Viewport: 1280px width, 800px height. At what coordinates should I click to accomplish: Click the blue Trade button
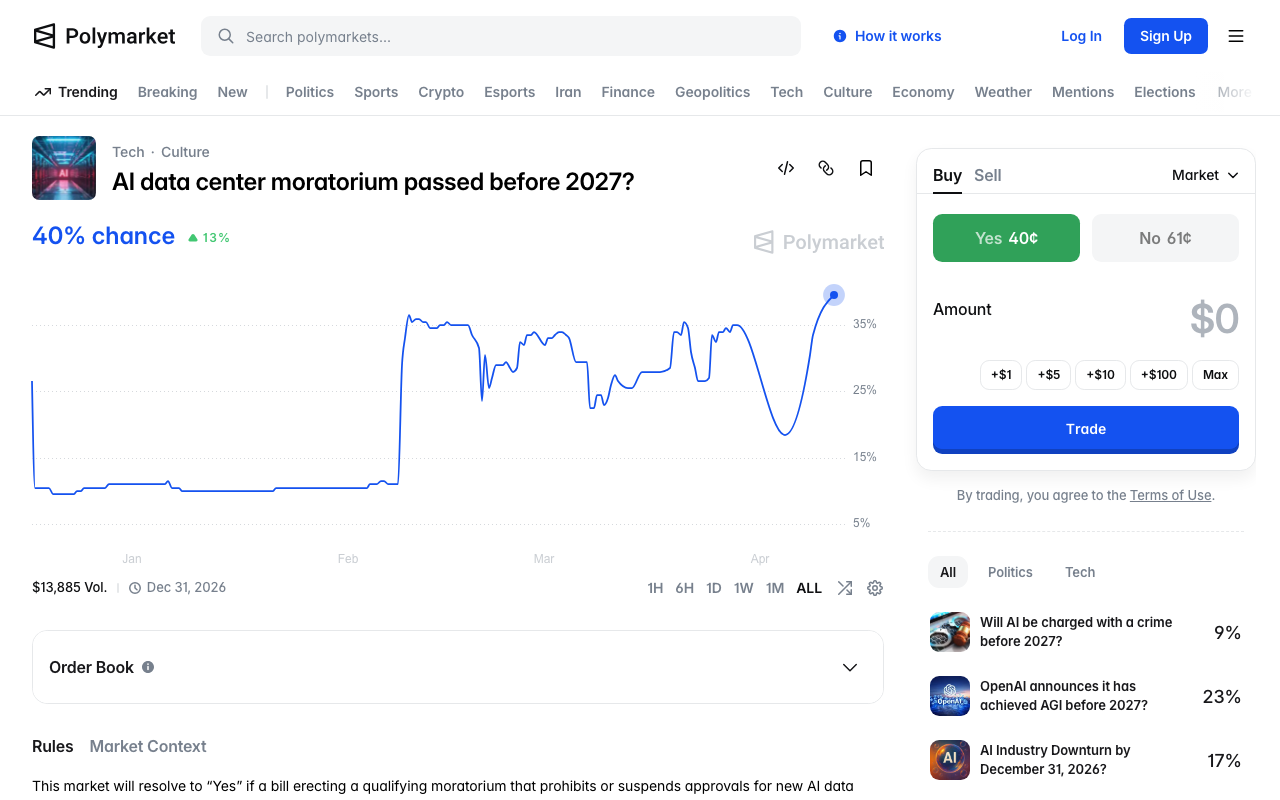tap(1085, 429)
